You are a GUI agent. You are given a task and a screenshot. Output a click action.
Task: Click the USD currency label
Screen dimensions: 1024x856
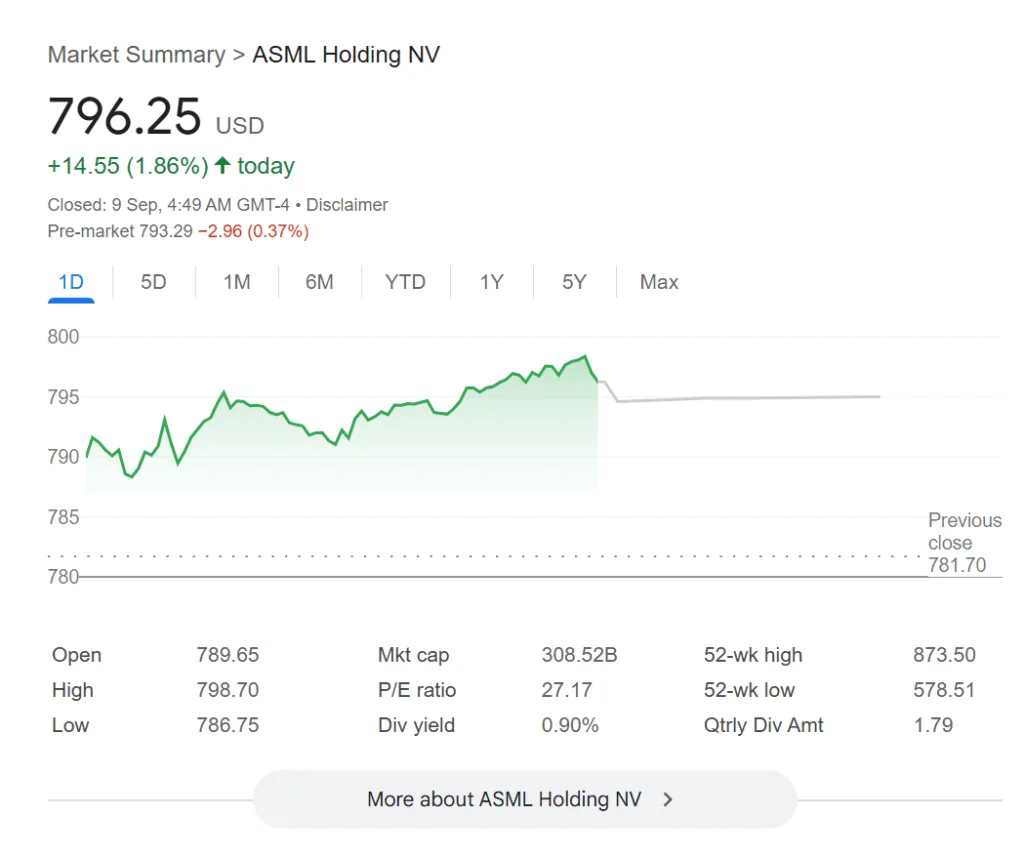pyautogui.click(x=240, y=125)
